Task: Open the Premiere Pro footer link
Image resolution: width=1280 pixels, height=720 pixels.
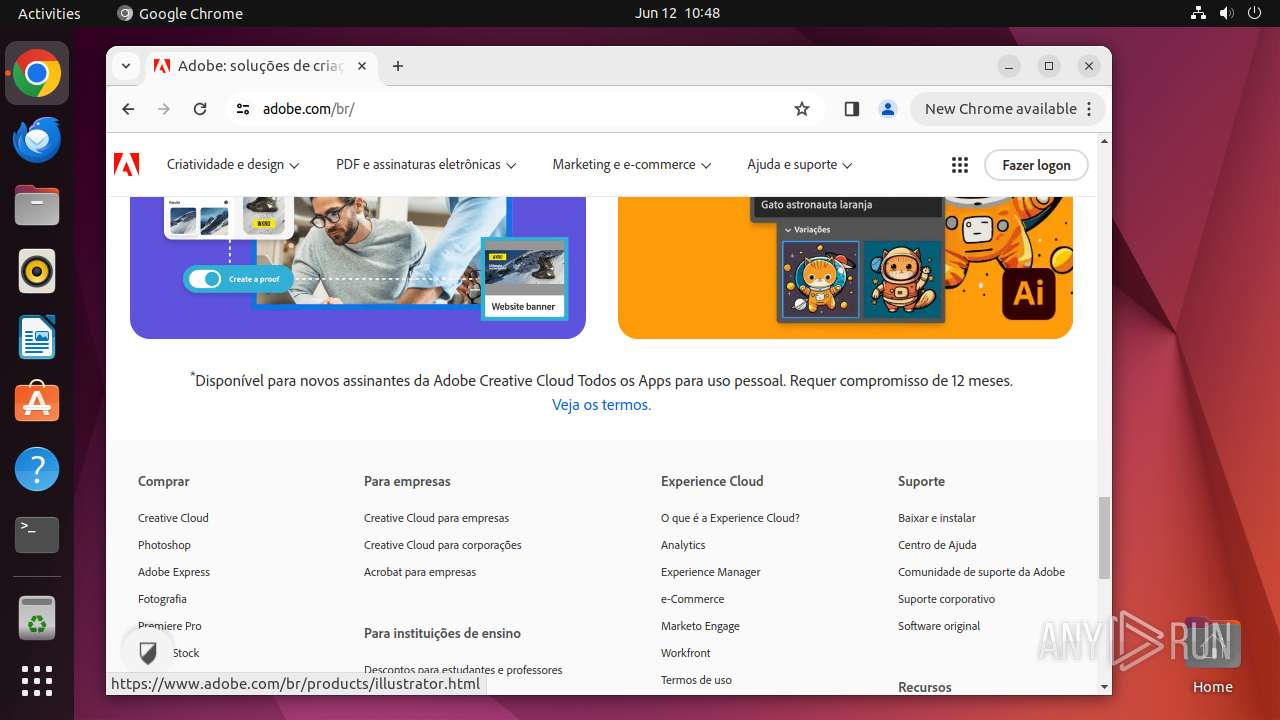Action: [170, 626]
